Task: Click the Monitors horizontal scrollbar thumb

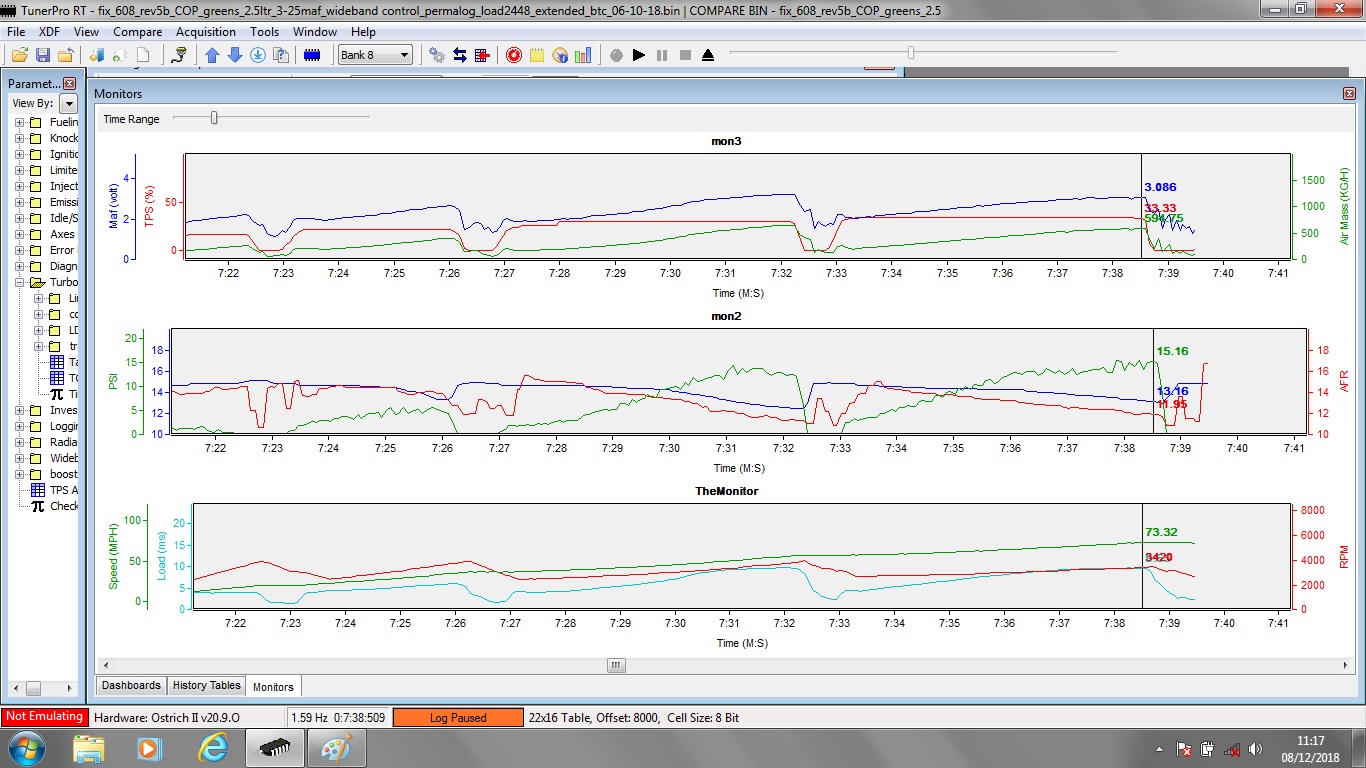Action: pos(616,665)
